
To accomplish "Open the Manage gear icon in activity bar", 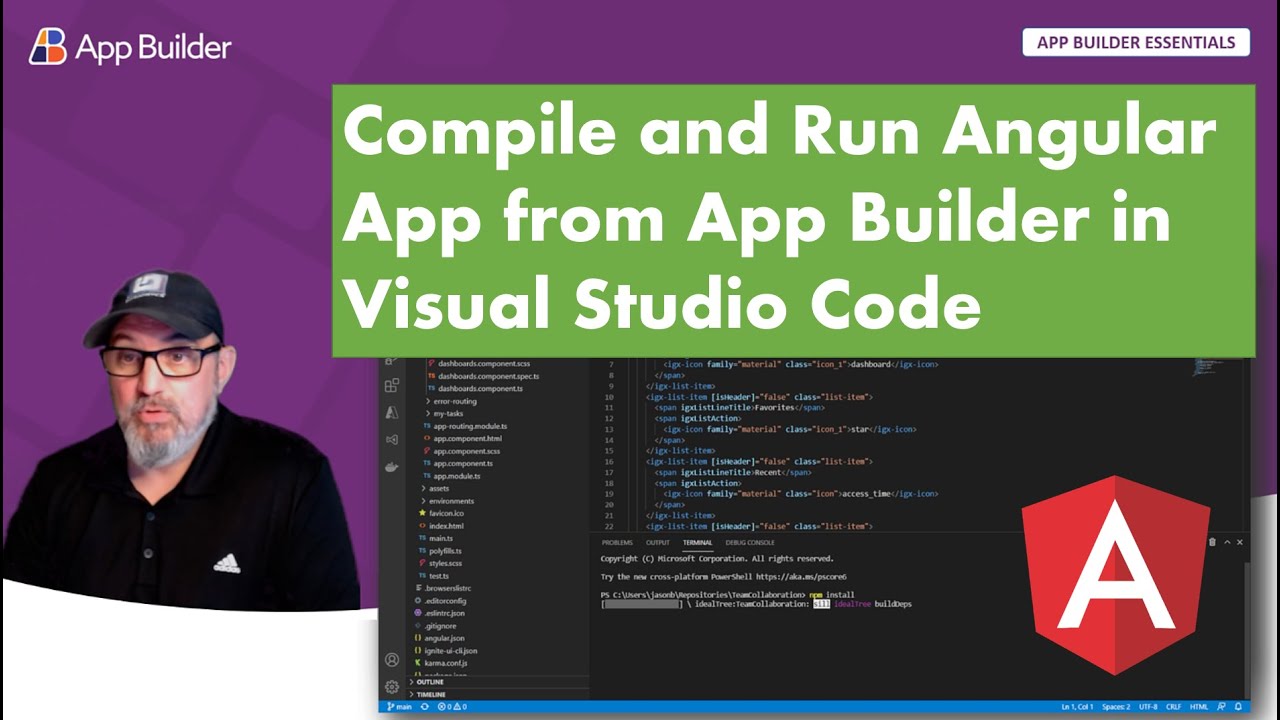I will point(392,687).
